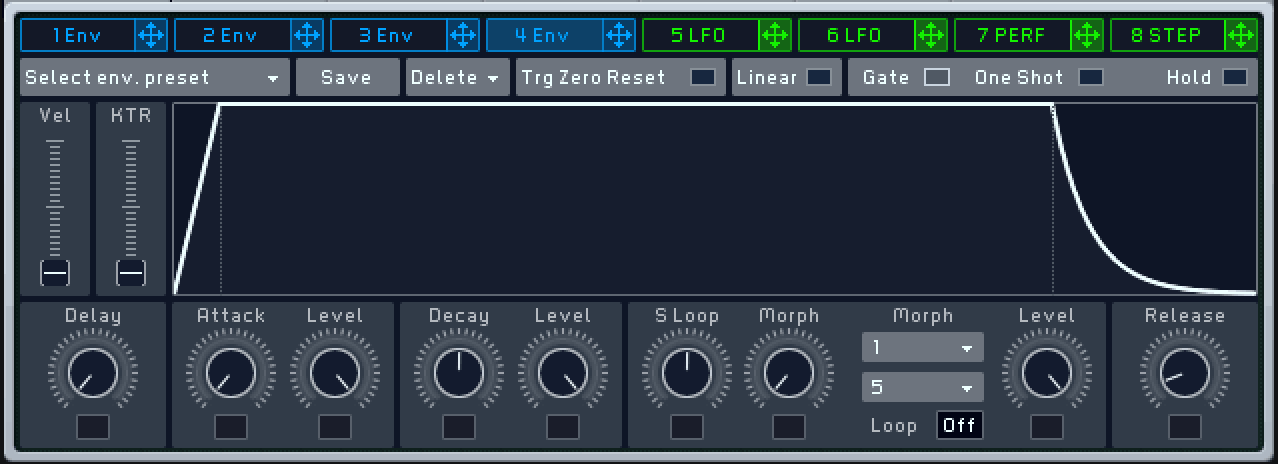Select the 4 Env tab

coord(545,36)
